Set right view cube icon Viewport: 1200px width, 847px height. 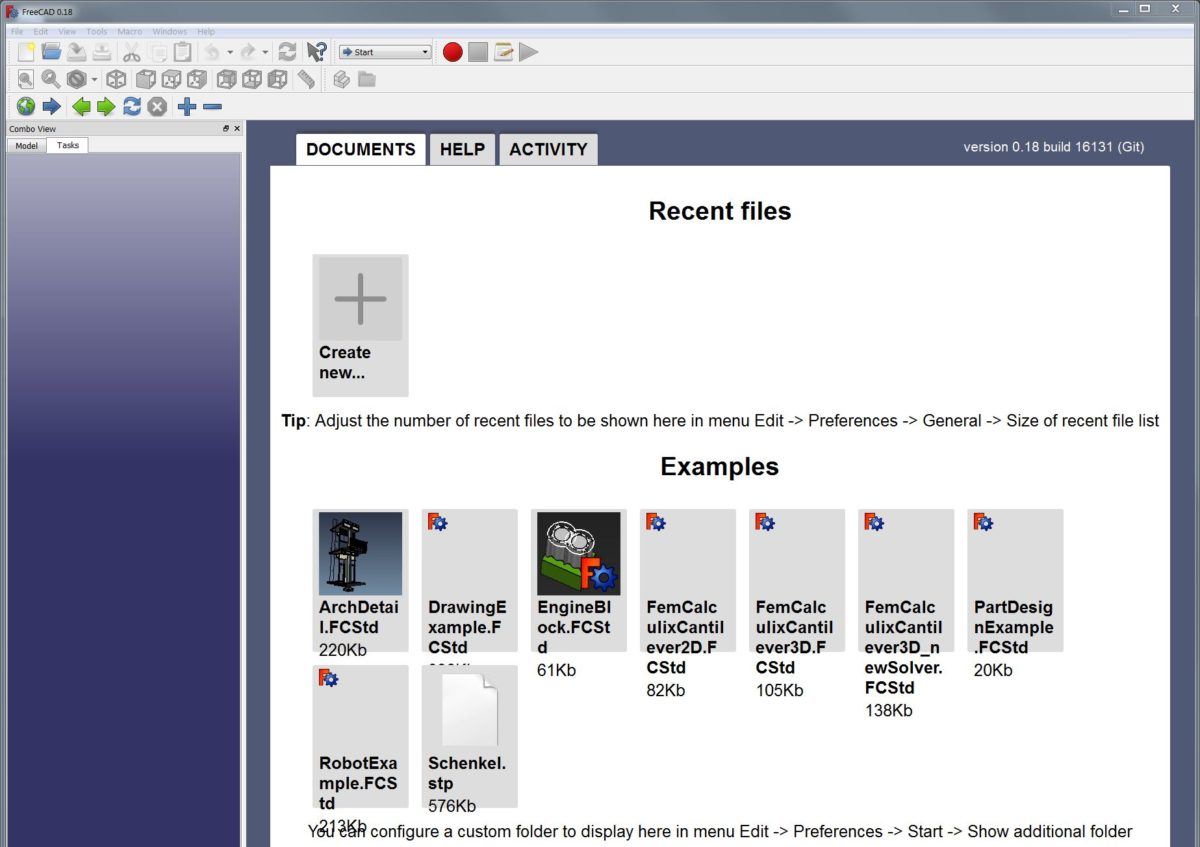click(x=197, y=79)
